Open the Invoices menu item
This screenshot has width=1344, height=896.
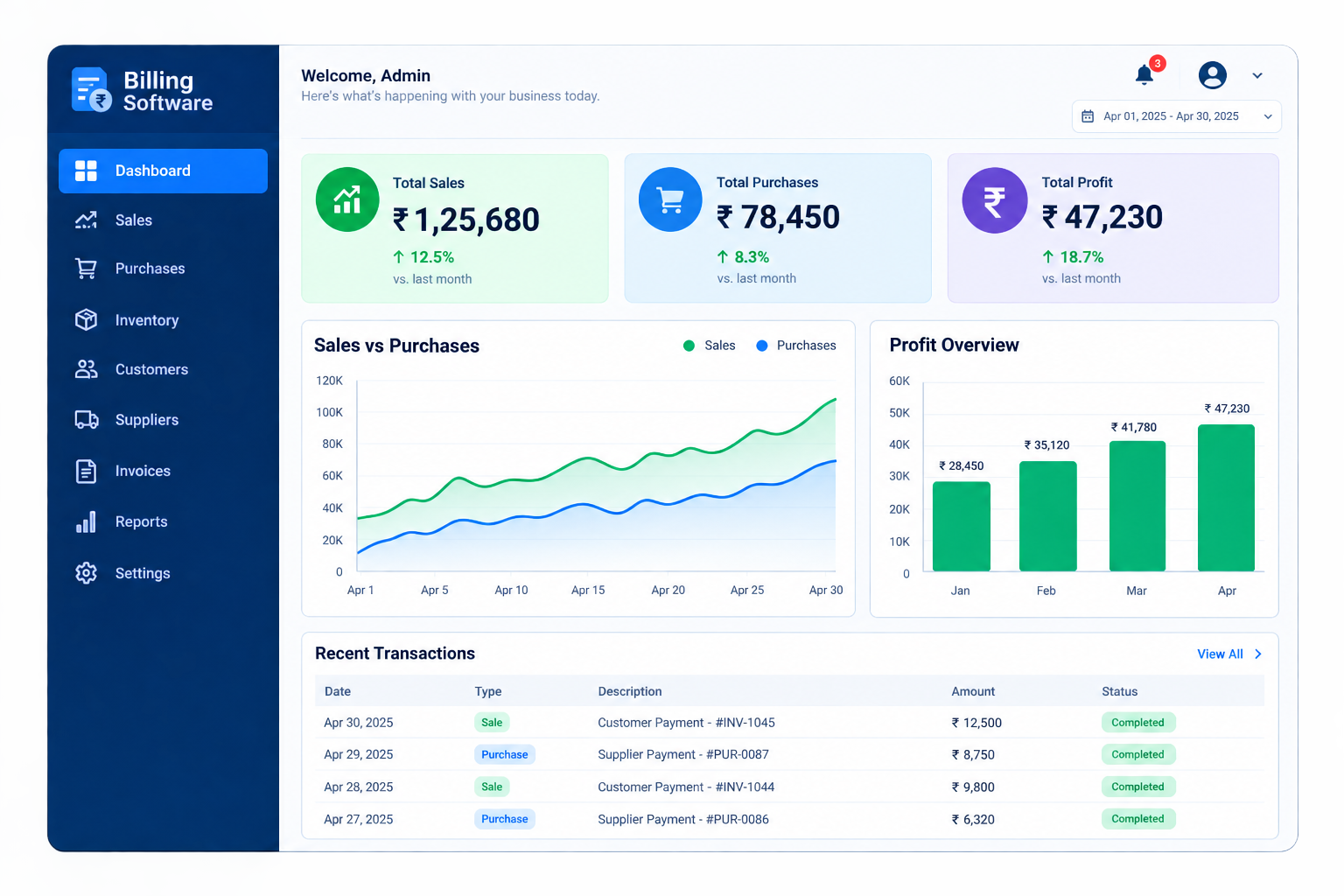click(x=163, y=471)
